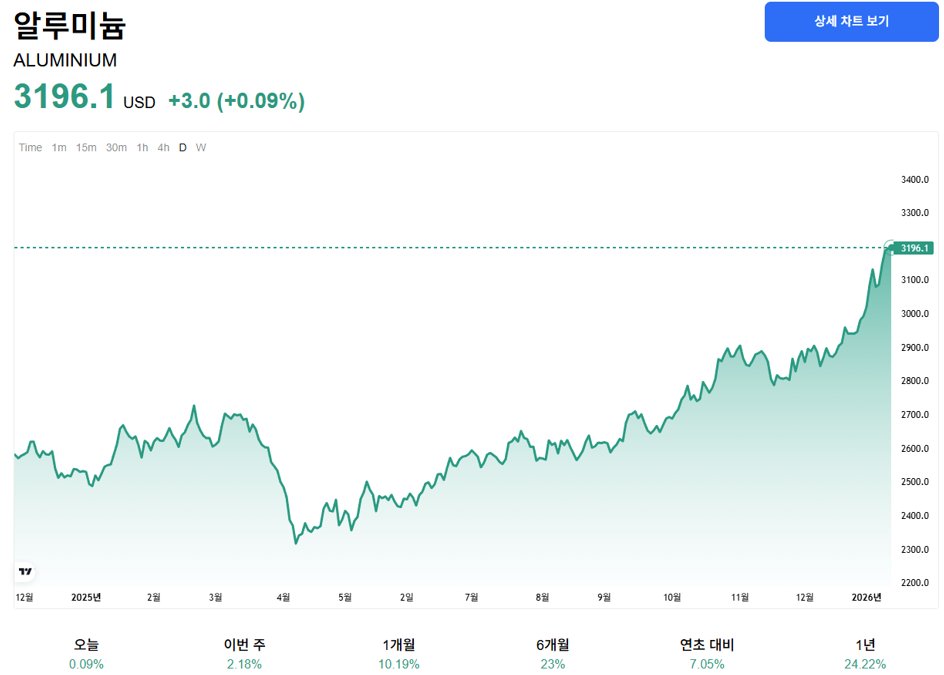Select the 1m time interval
This screenshot has height=675, width=944.
click(59, 148)
